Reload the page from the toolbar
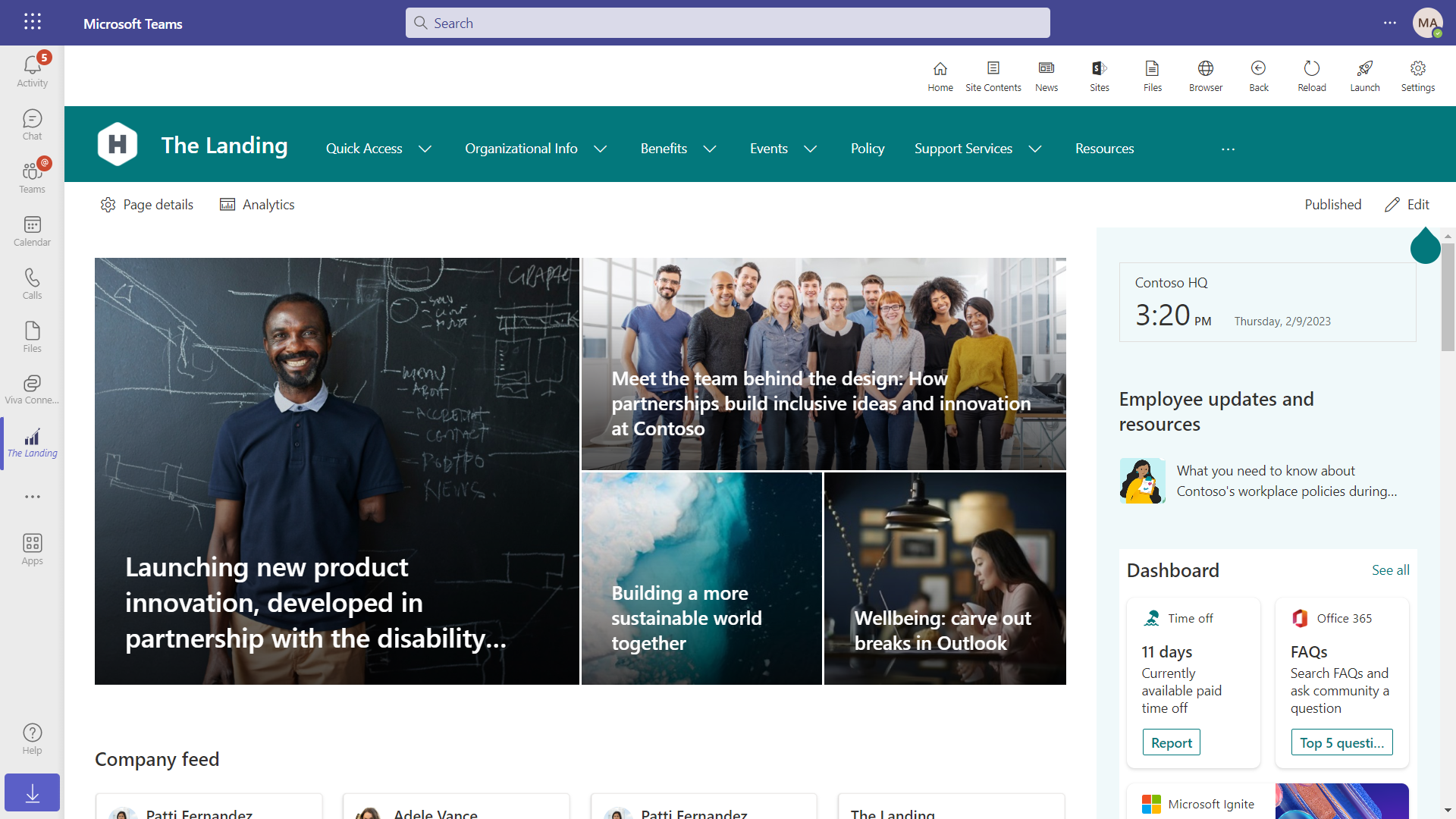 click(1312, 77)
